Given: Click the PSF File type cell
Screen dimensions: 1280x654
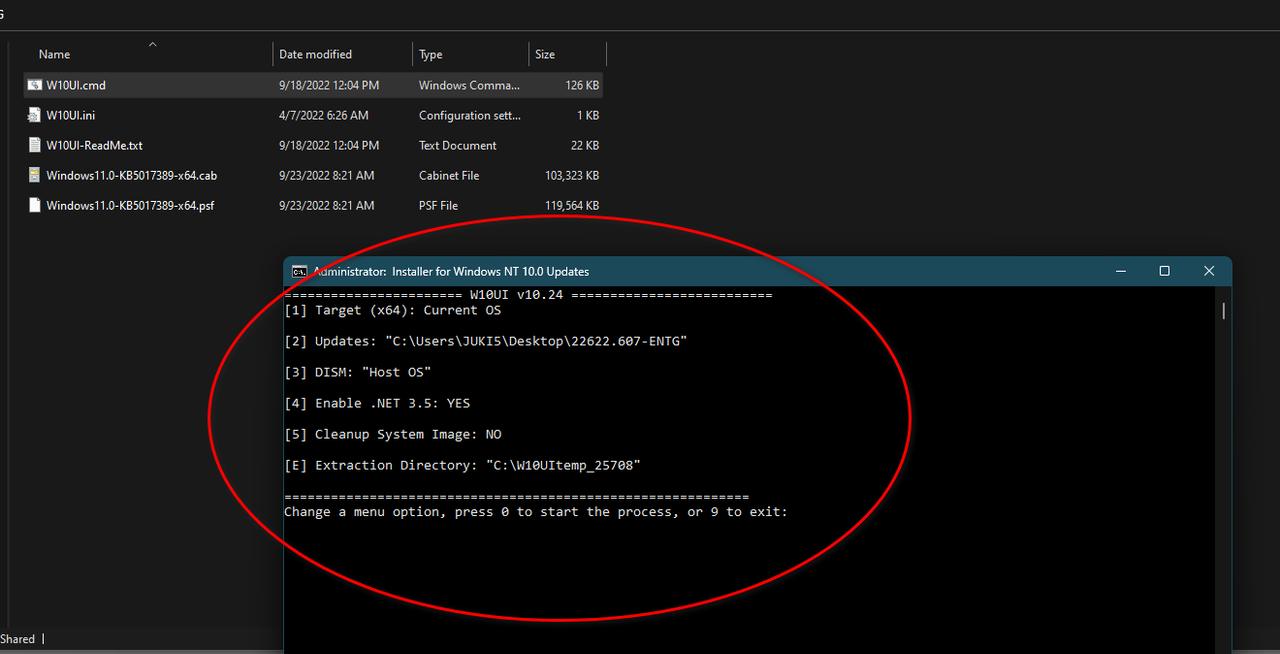Looking at the screenshot, I should point(438,205).
